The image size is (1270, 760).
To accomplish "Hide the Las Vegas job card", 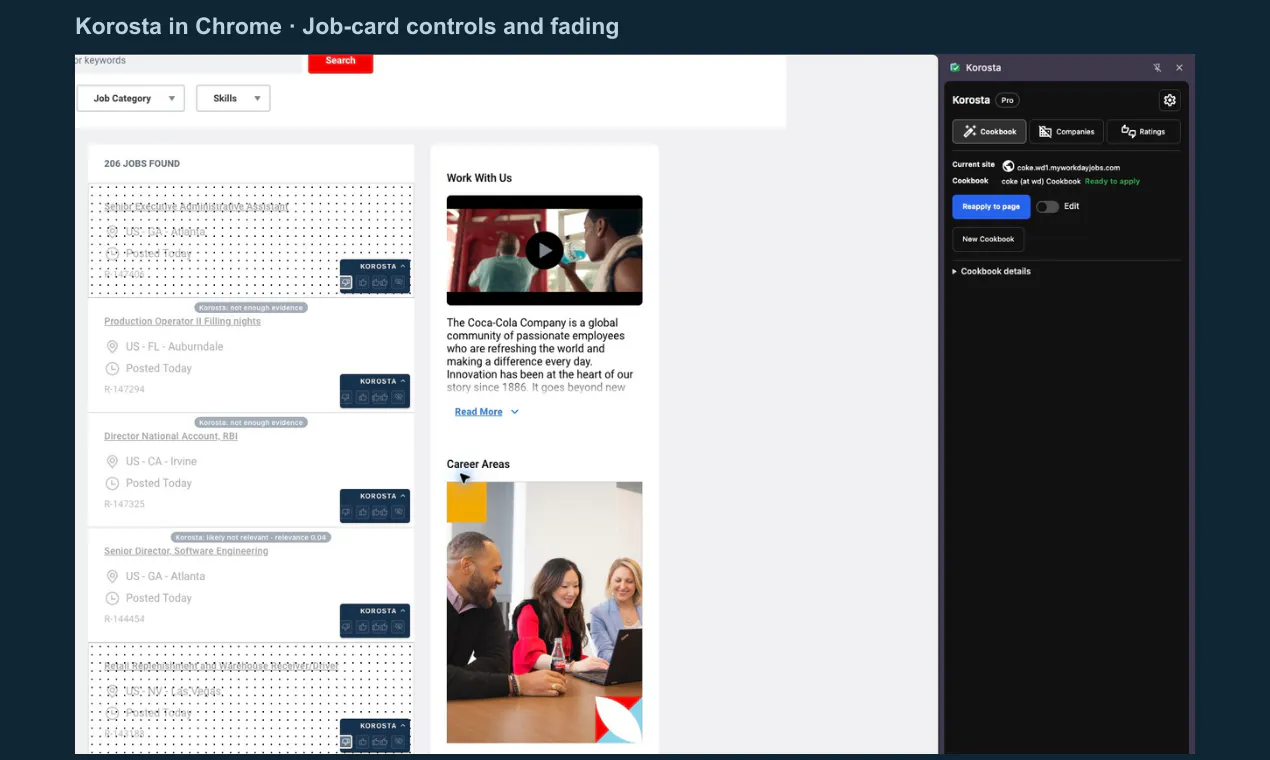I will (x=398, y=742).
